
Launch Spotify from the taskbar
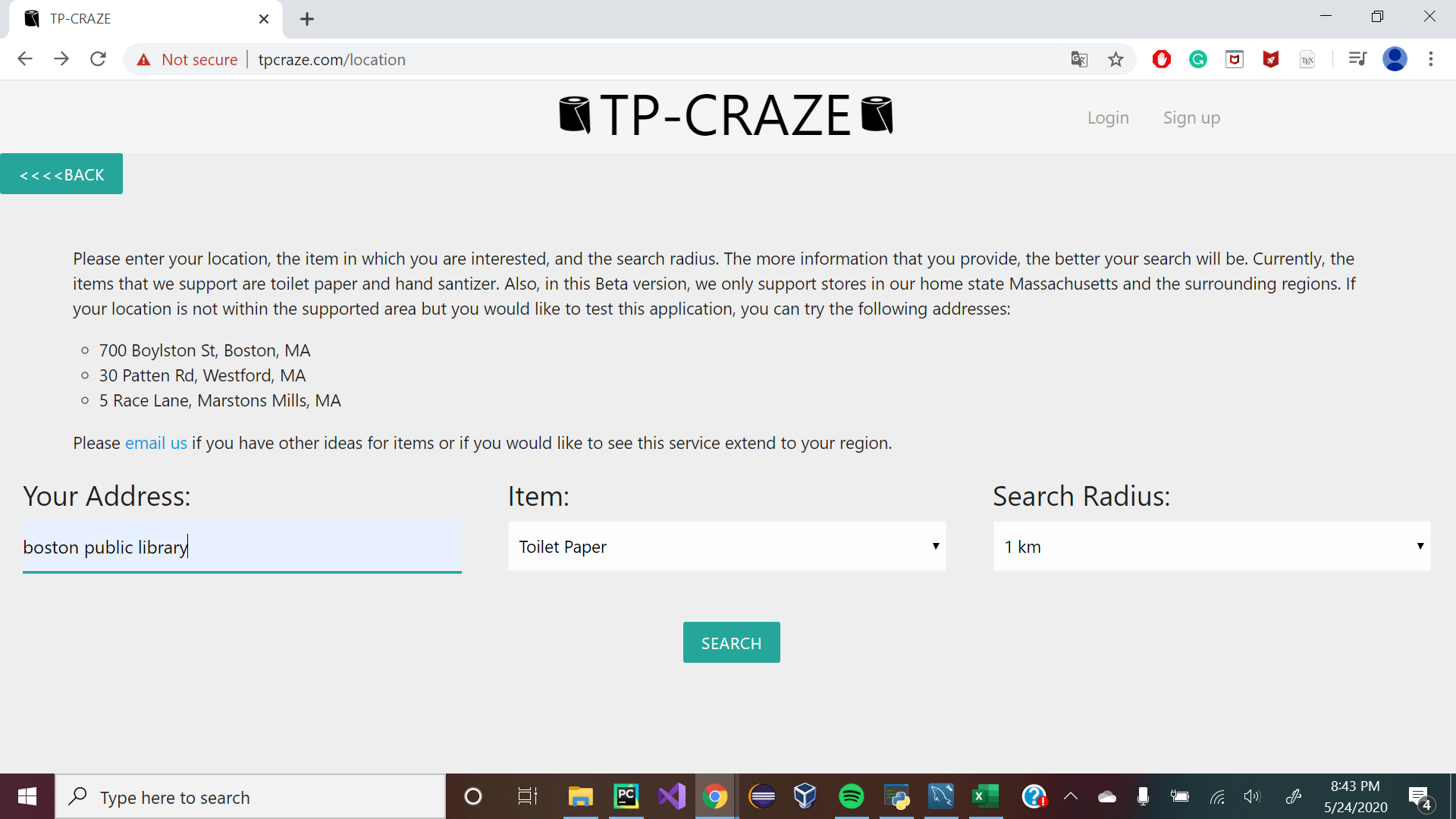coord(851,796)
